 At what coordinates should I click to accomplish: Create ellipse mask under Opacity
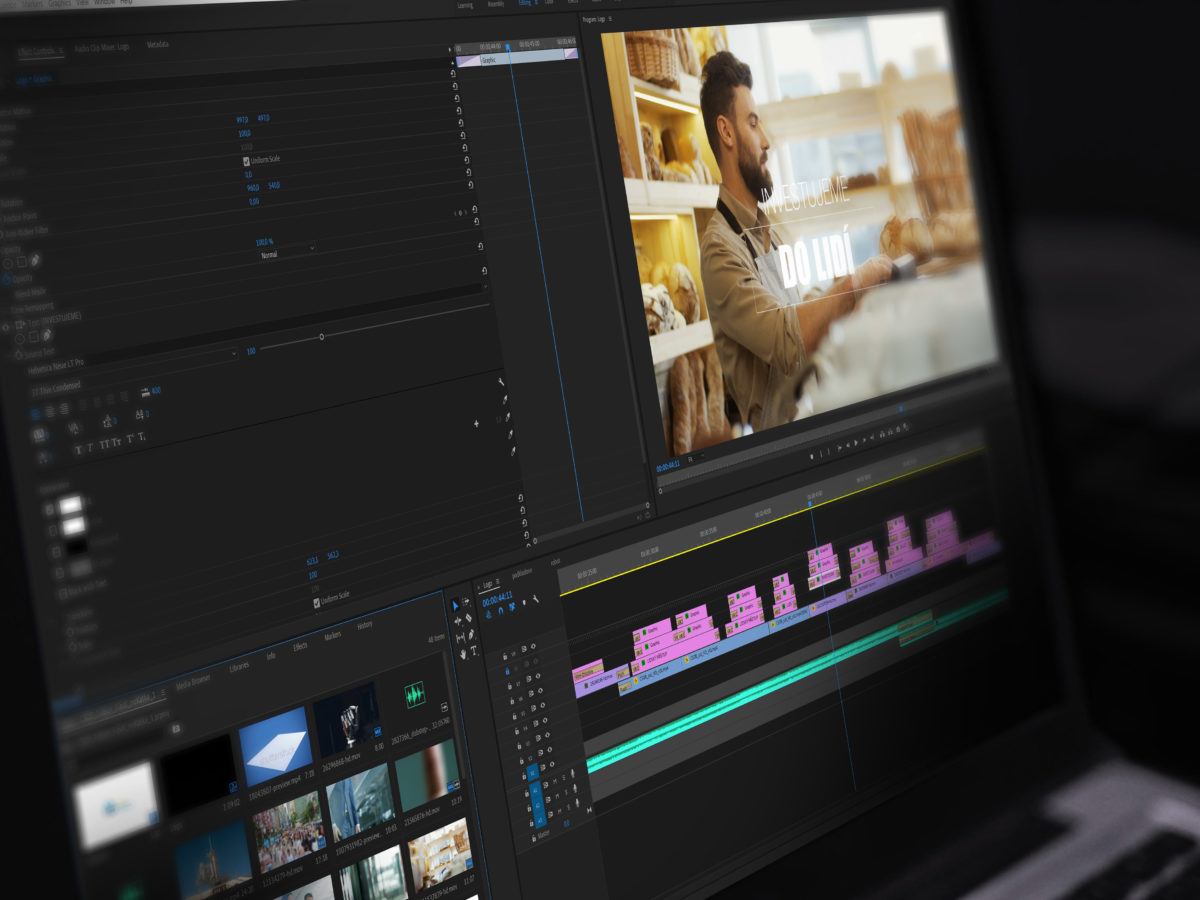point(7,263)
